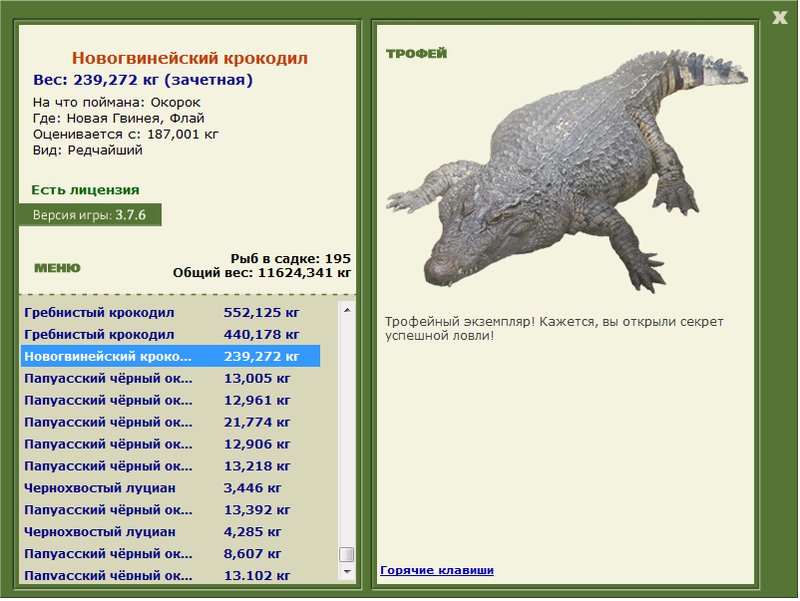800x601 pixels.
Task: Click the fish list scrollbar thumb
Action: (347, 554)
